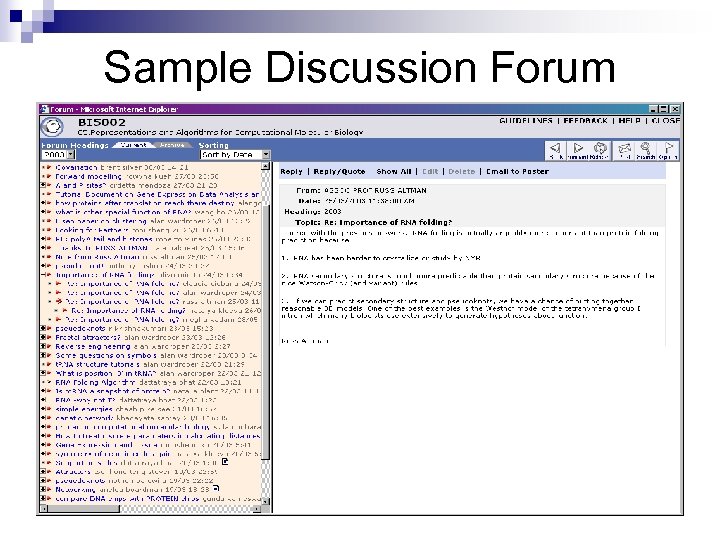The width and height of the screenshot is (720, 540).
Task: Click Email to Poster
Action: point(518,171)
